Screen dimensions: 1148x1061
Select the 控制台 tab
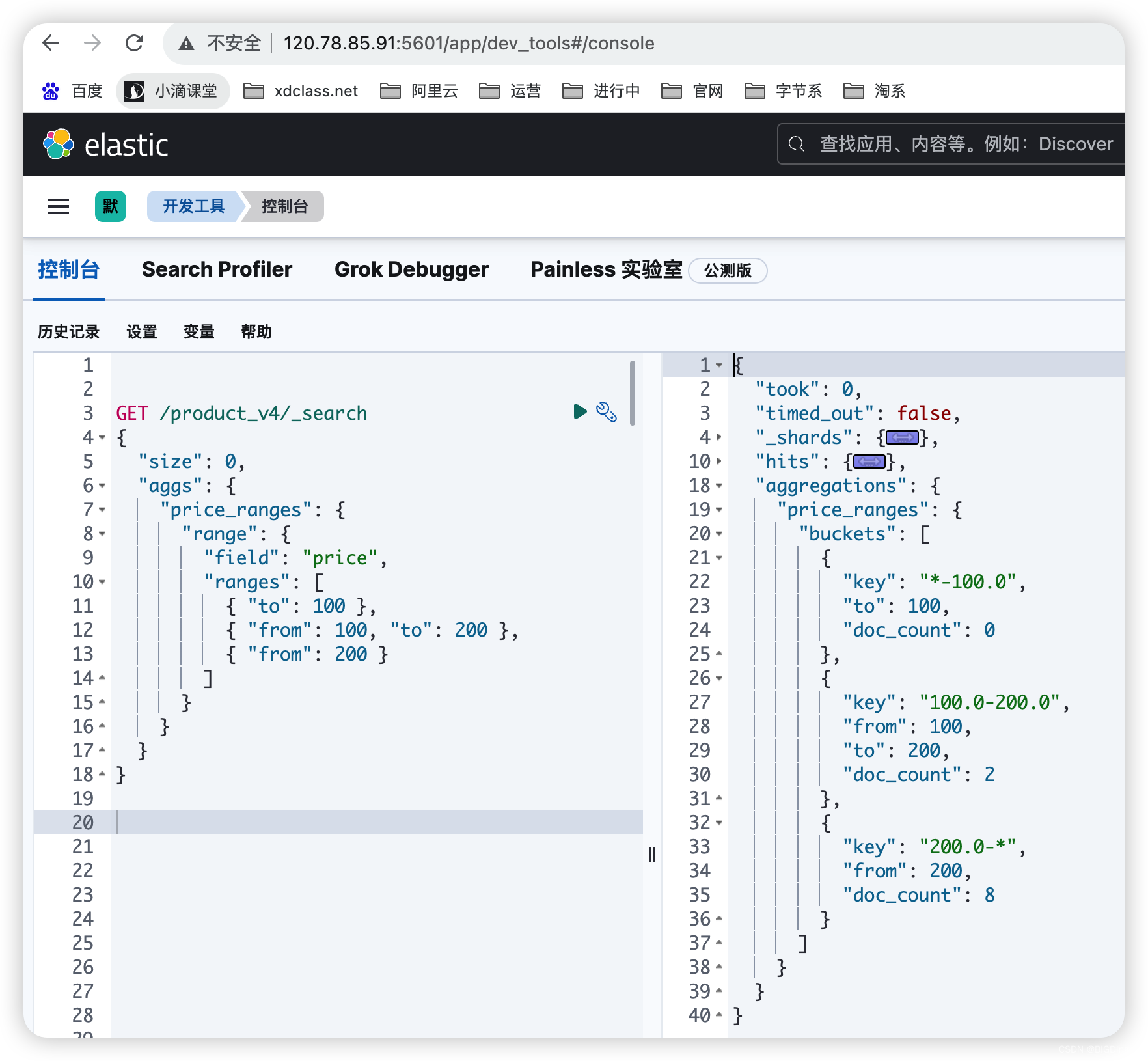coord(68,269)
